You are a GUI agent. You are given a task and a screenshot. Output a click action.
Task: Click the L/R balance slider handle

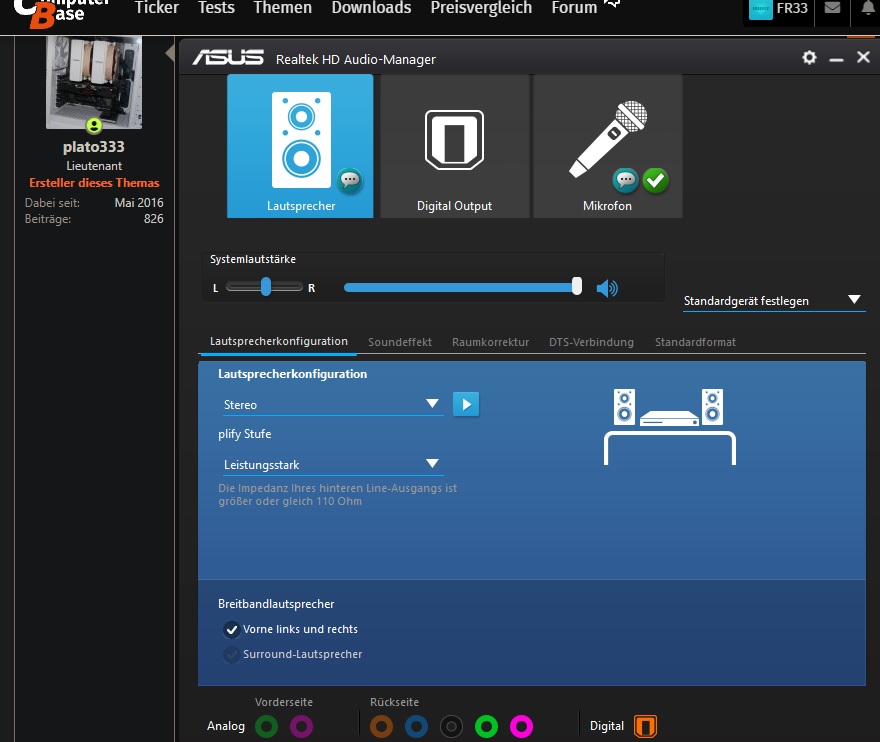click(x=266, y=286)
